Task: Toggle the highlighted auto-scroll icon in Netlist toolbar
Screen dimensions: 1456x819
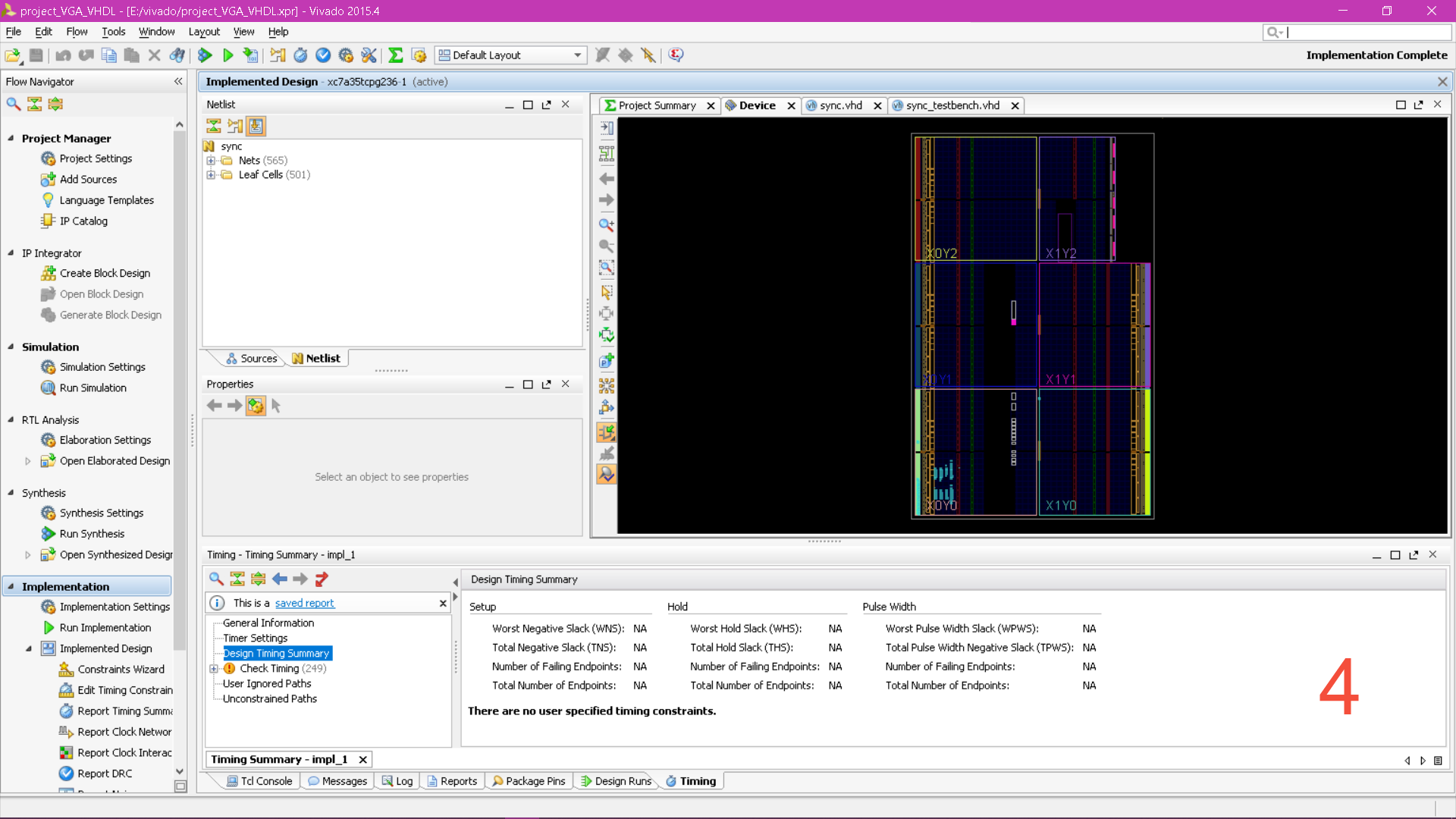Action: click(x=256, y=126)
